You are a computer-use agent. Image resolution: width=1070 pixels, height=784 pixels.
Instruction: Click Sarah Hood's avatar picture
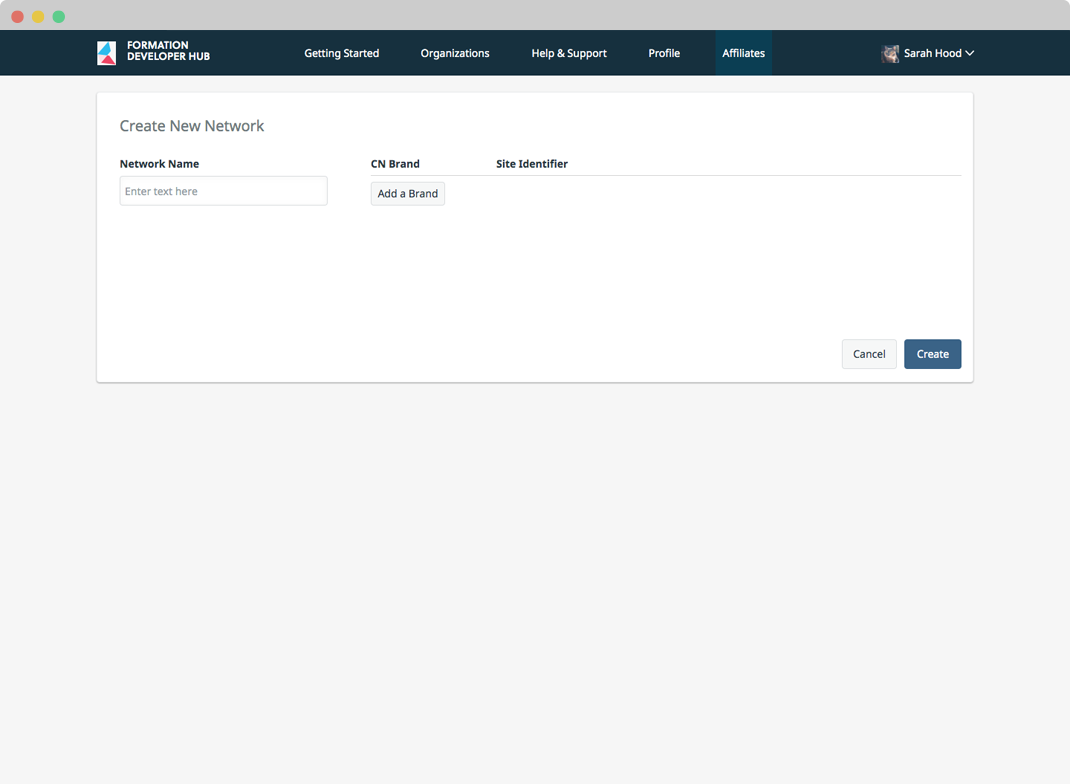click(x=890, y=53)
